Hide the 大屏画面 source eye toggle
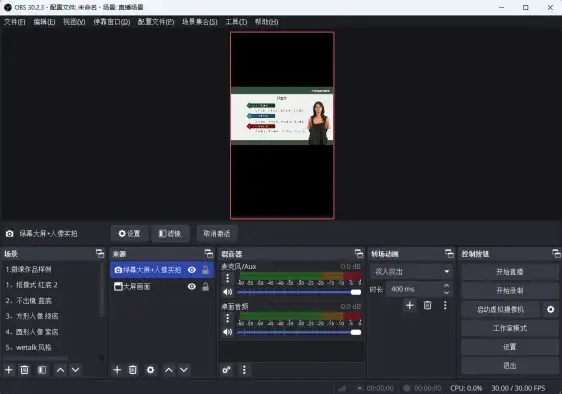Image resolution: width=562 pixels, height=394 pixels. click(192, 286)
